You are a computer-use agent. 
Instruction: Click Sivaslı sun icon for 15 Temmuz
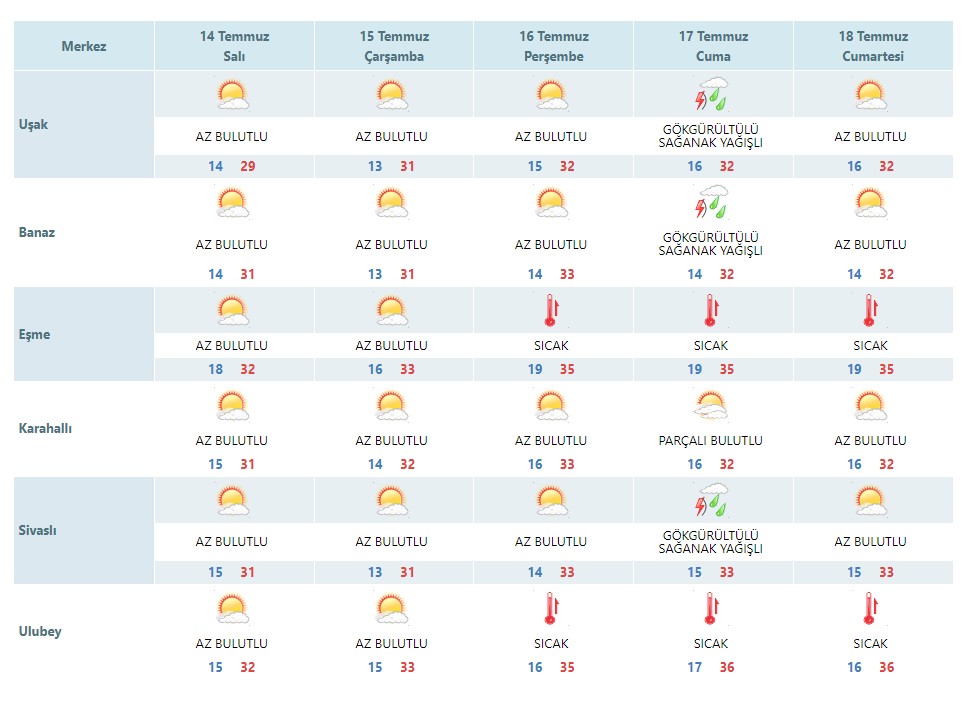[392, 501]
